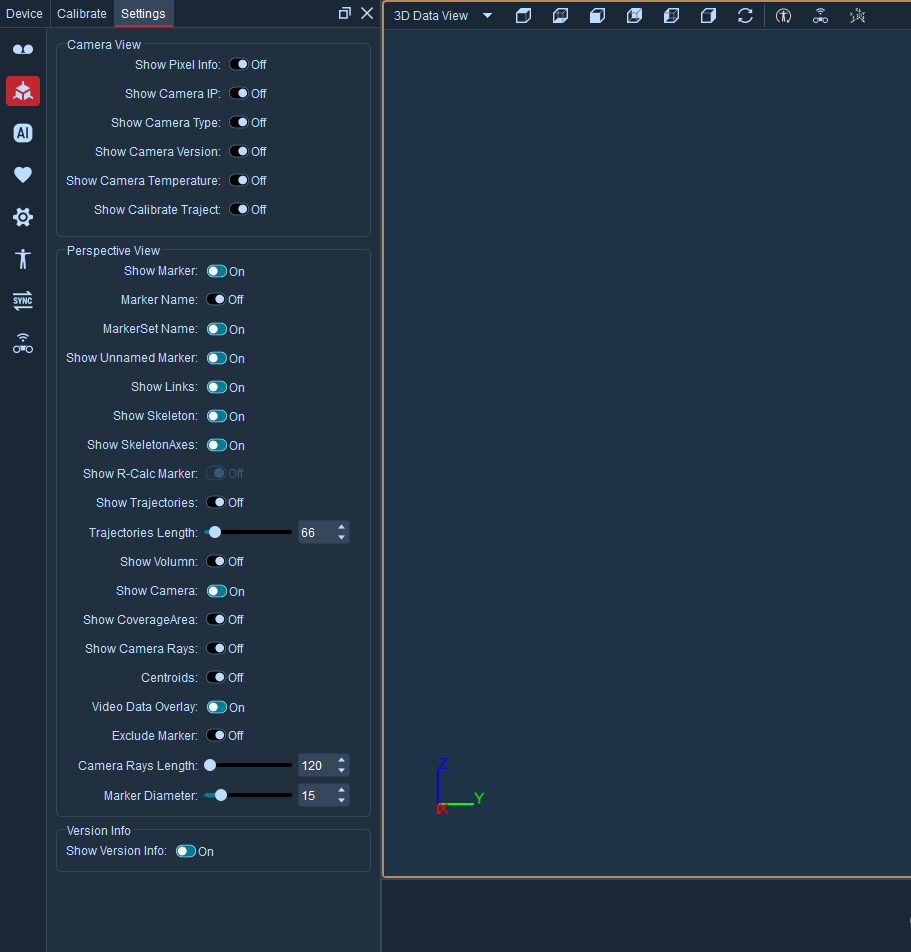Screen dimensions: 911x952
Task: Increase Camera Rays Length with up arrow
Action: pyautogui.click(x=341, y=760)
